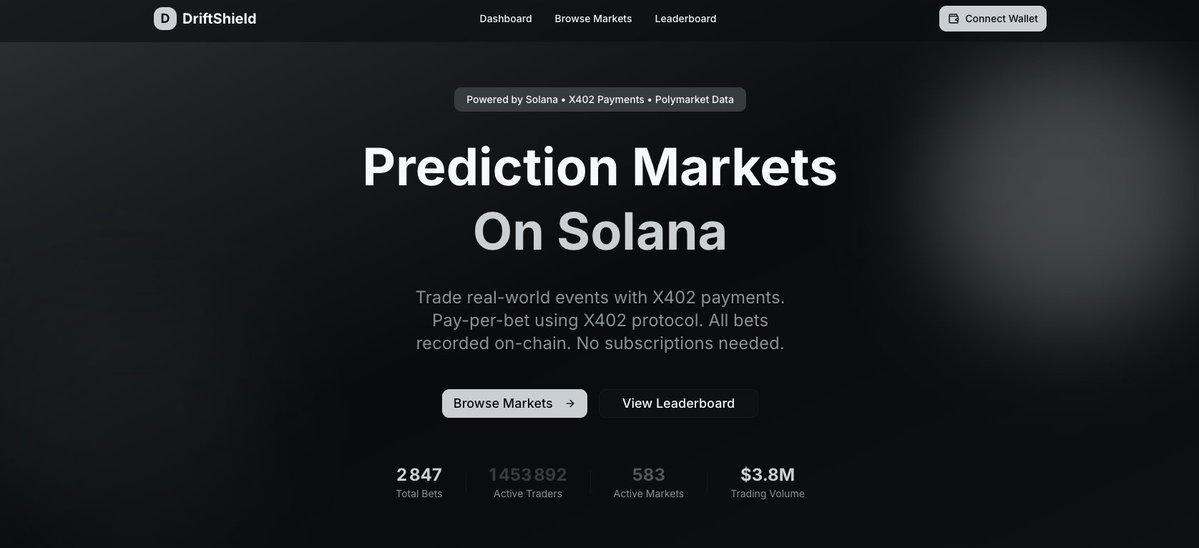The width and height of the screenshot is (1199, 548).
Task: Open the Dashboard nav item
Action: pos(505,18)
